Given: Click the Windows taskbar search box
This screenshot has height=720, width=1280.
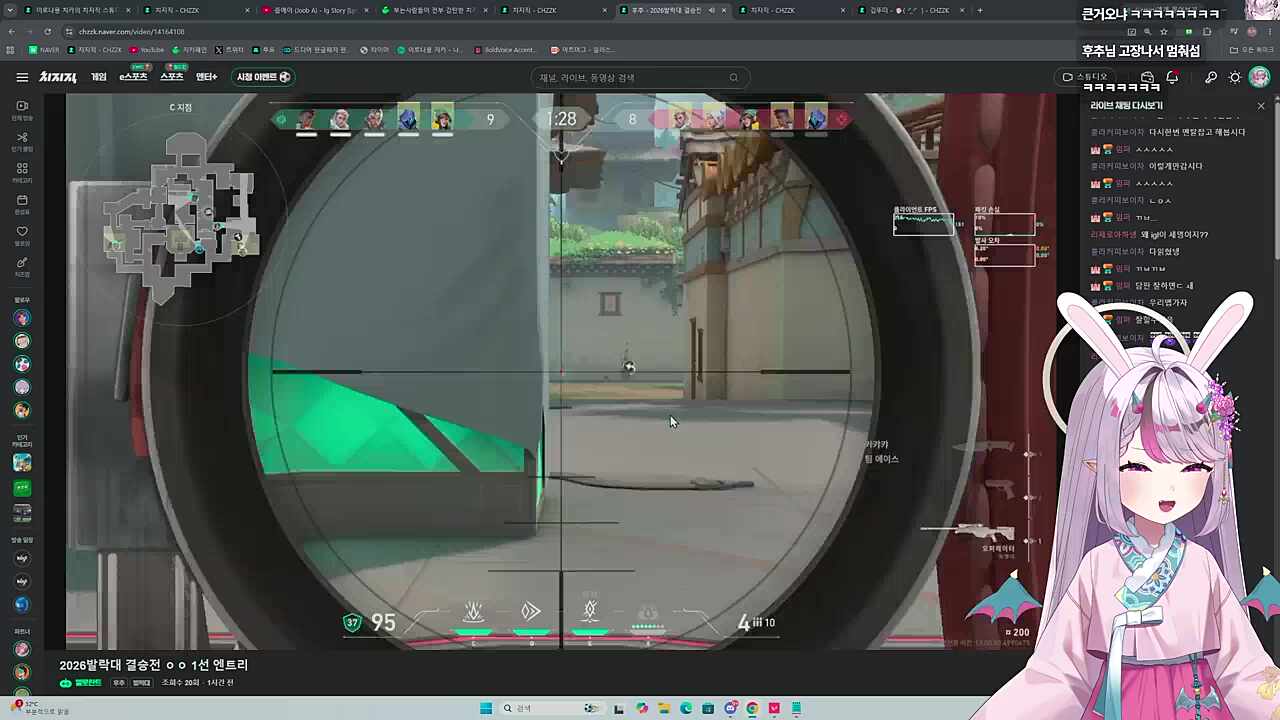Looking at the screenshot, I should (x=550, y=708).
